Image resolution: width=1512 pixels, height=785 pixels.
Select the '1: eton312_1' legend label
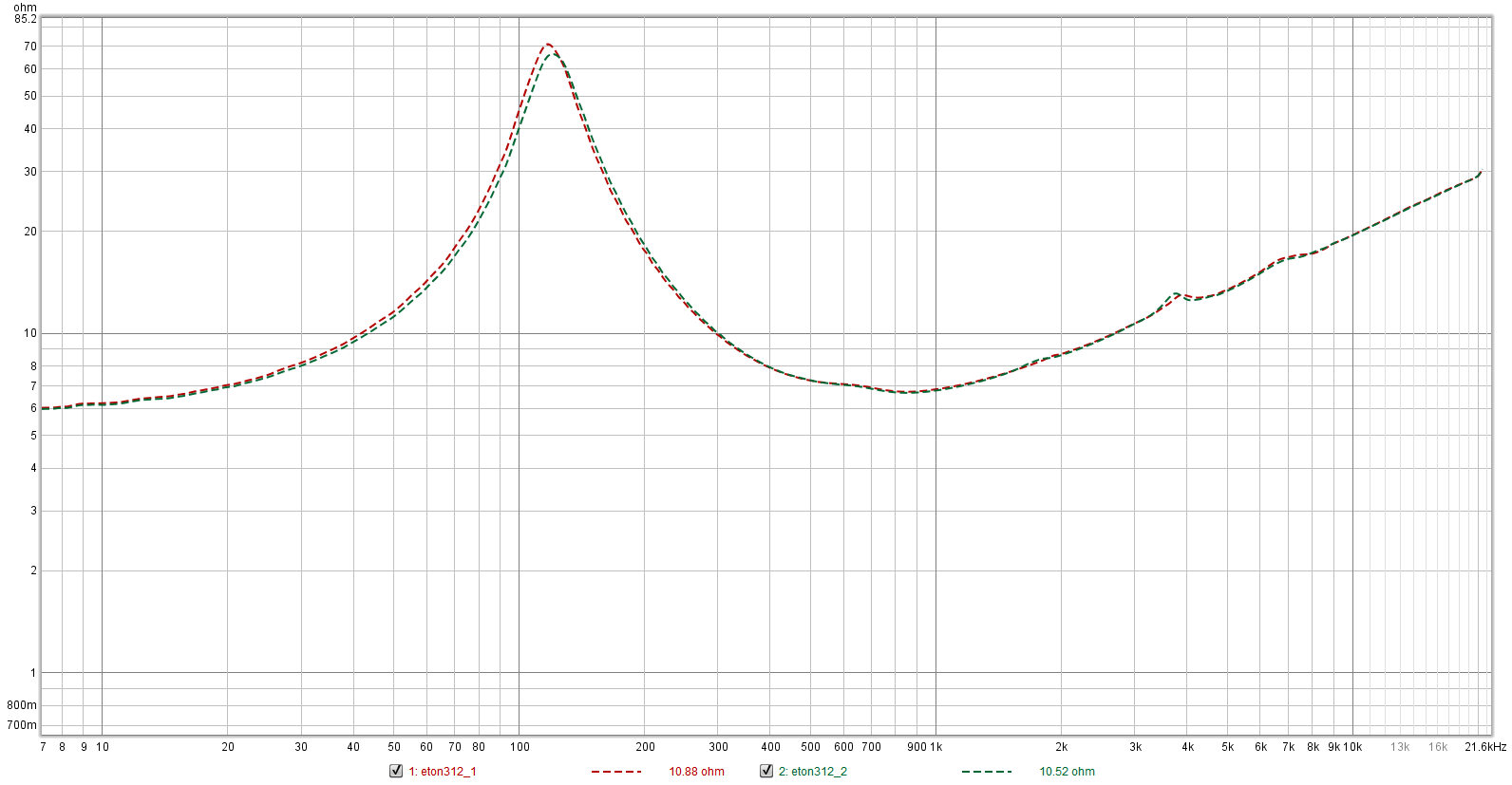(443, 772)
